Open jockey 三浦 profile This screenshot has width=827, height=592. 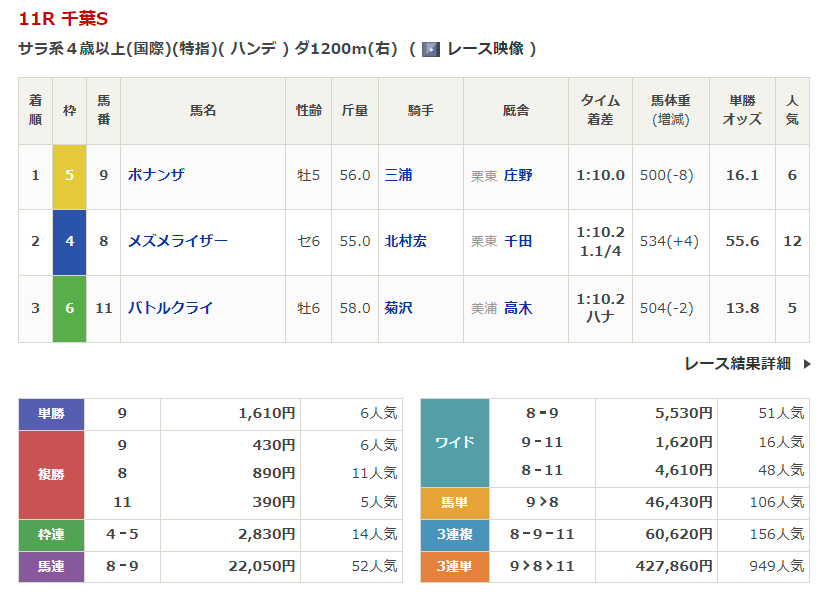tap(398, 175)
